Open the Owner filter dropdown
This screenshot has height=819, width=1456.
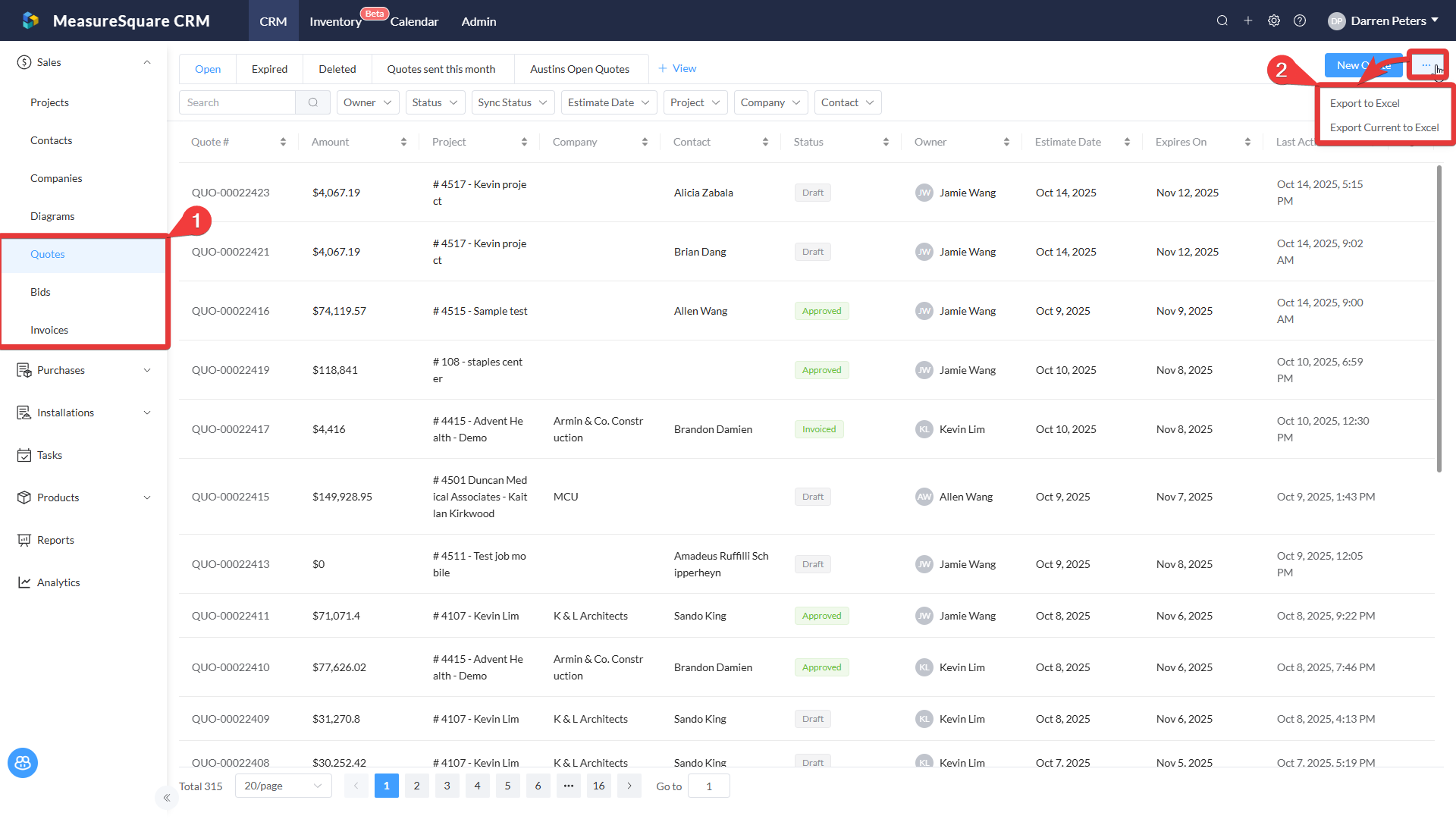(x=367, y=102)
